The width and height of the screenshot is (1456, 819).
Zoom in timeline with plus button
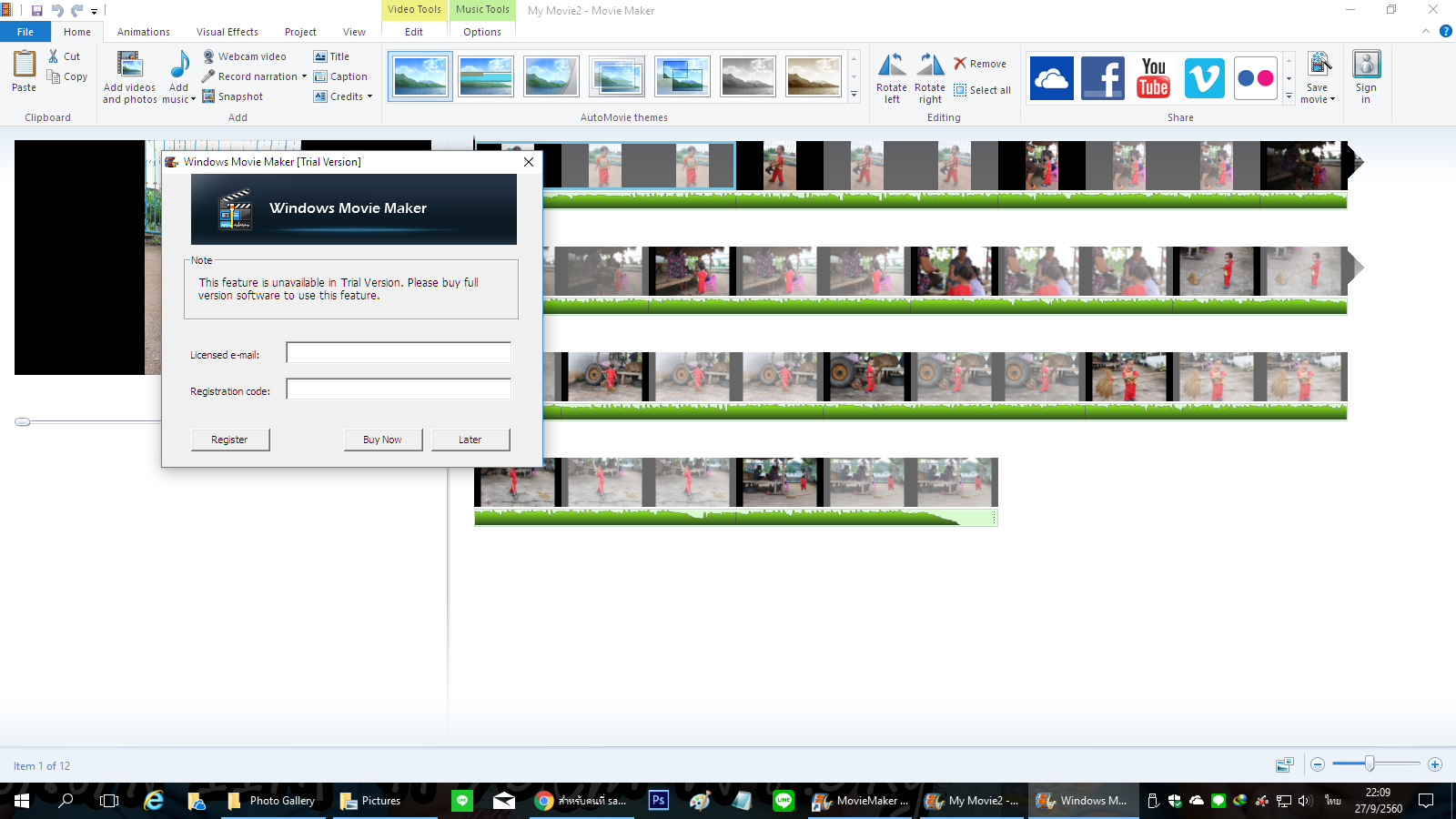[1435, 764]
